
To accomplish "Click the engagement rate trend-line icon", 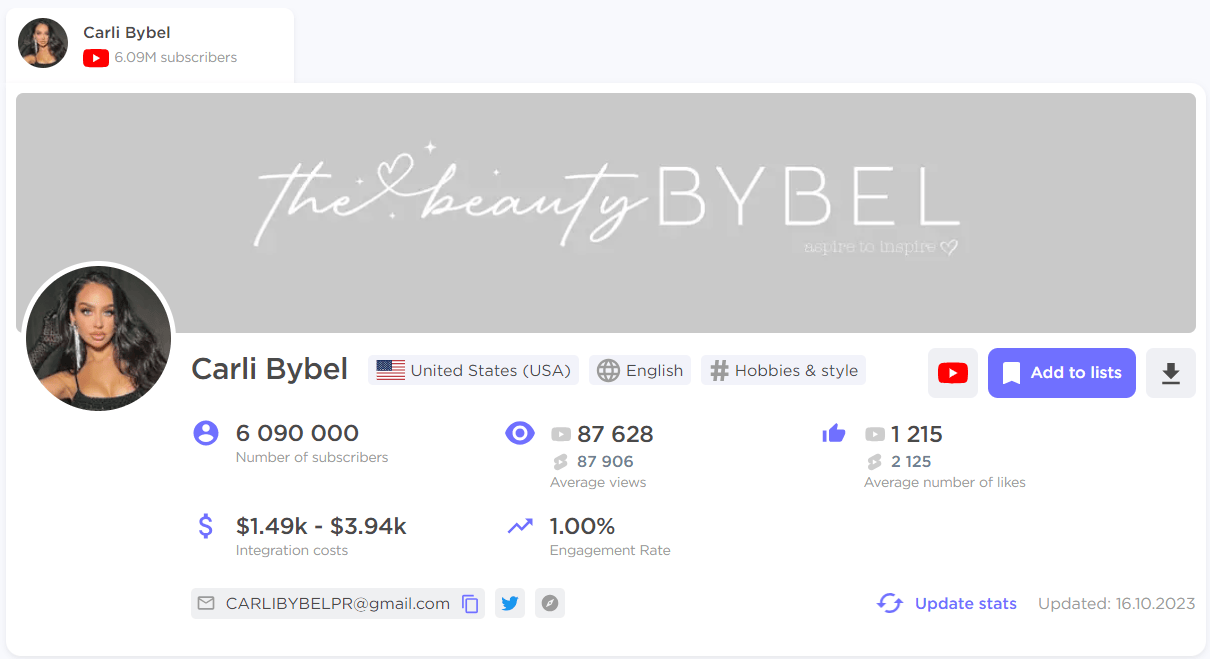I will click(520, 525).
